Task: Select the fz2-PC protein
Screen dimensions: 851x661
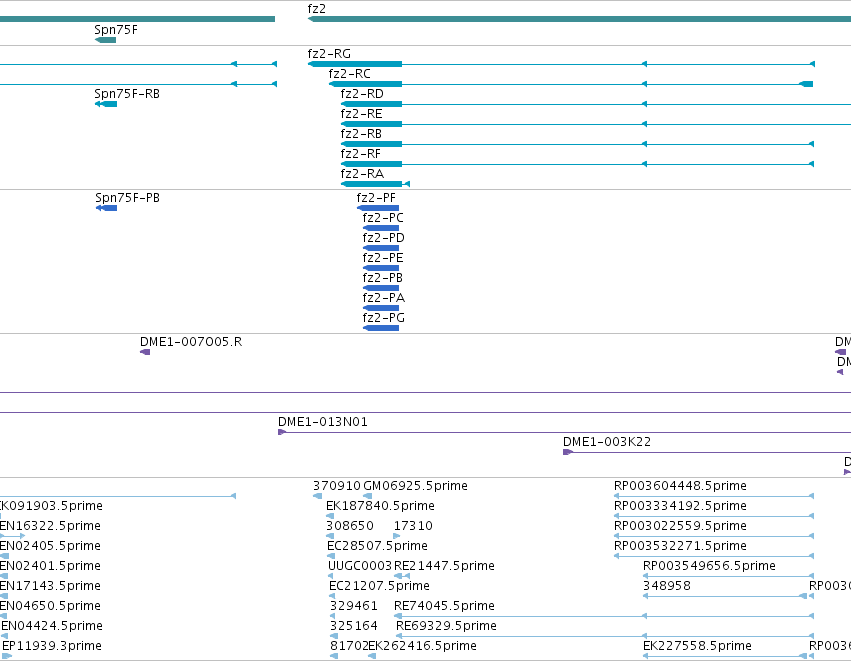Action: (x=381, y=228)
